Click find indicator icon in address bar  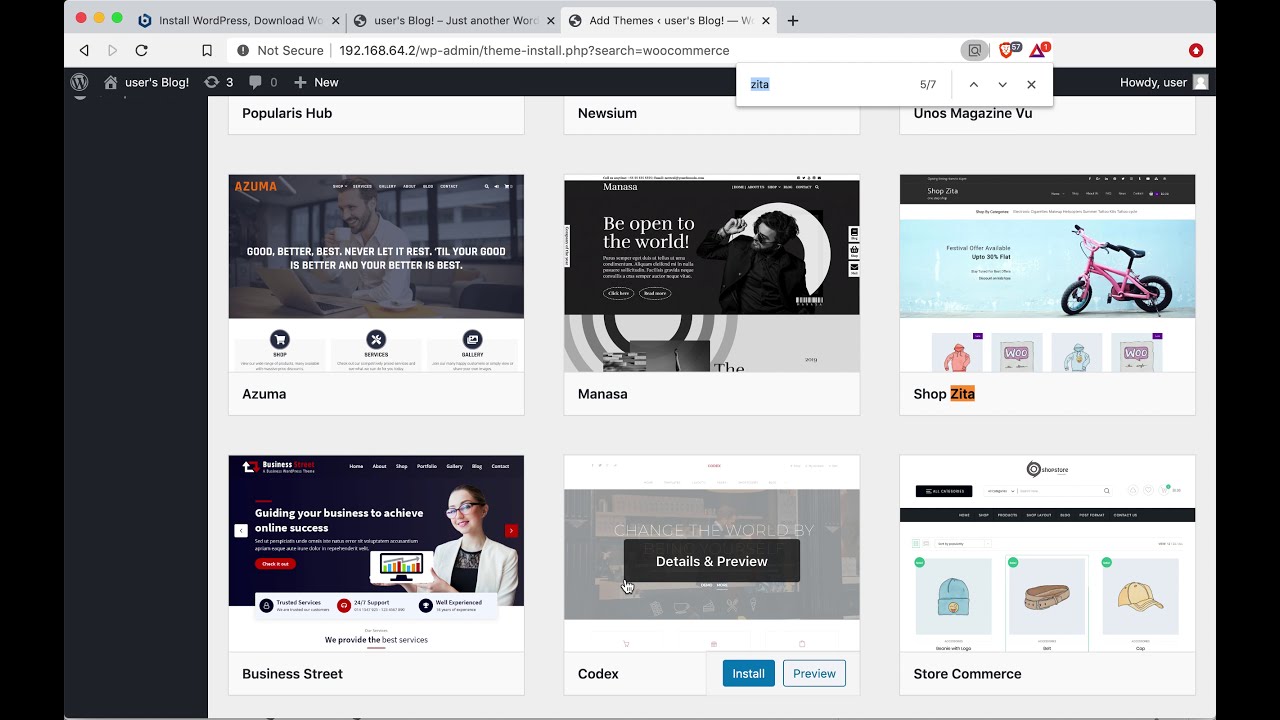[974, 50]
